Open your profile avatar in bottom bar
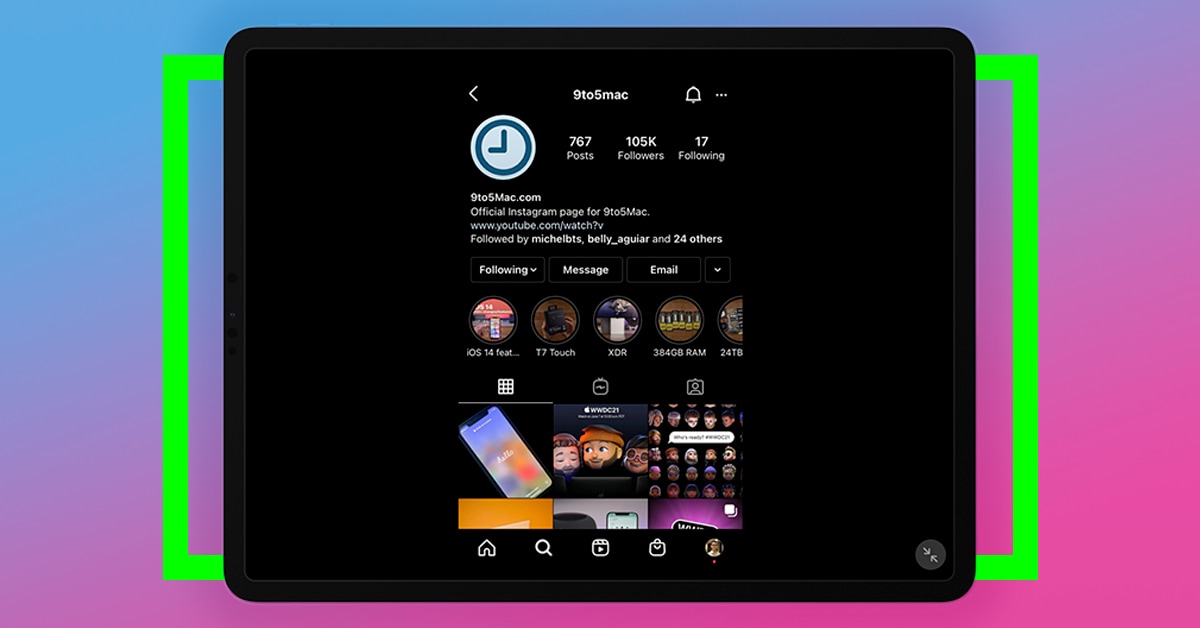 coord(714,547)
